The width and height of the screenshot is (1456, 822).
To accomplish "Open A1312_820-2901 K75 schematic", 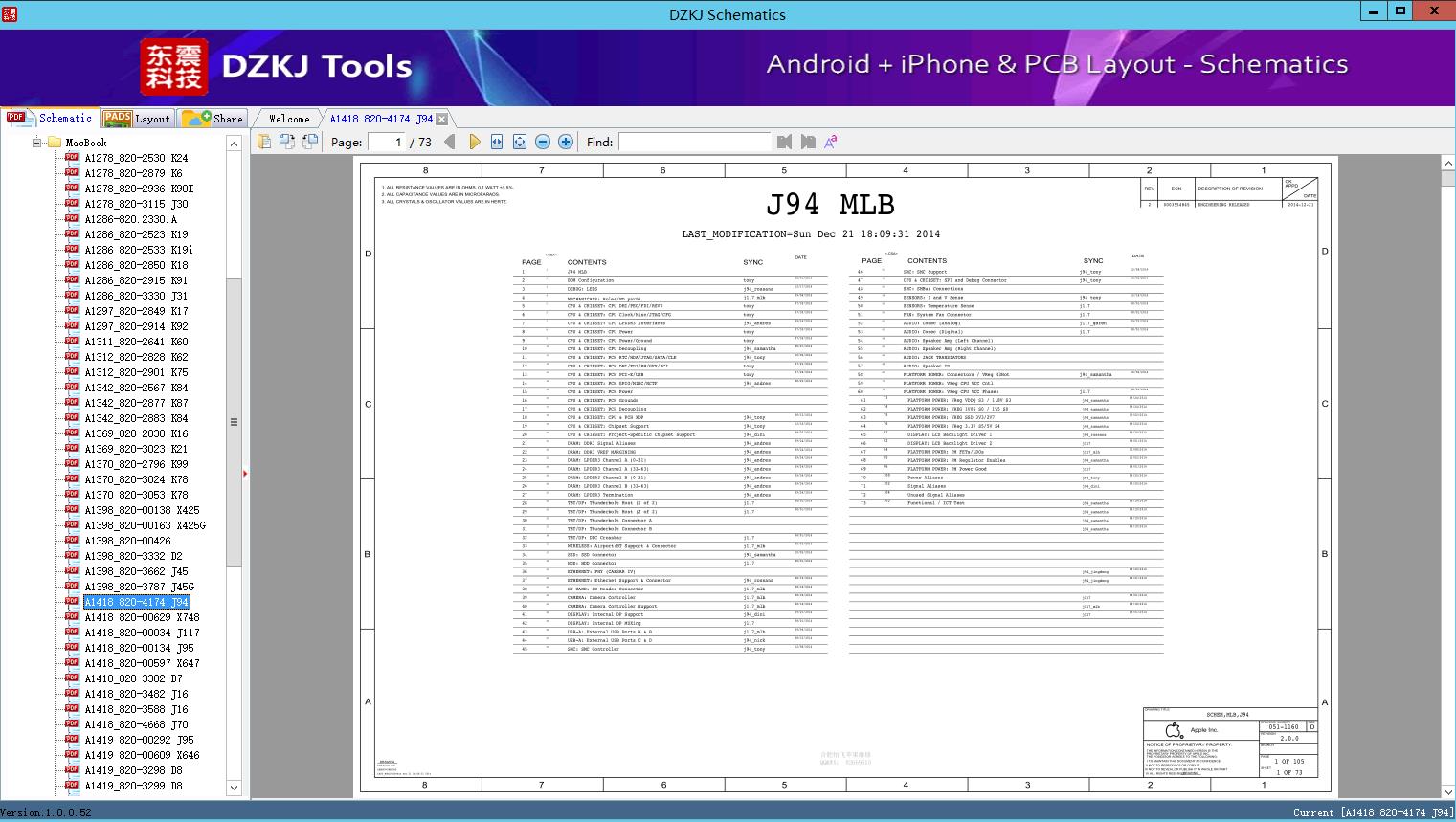I will 136,372.
